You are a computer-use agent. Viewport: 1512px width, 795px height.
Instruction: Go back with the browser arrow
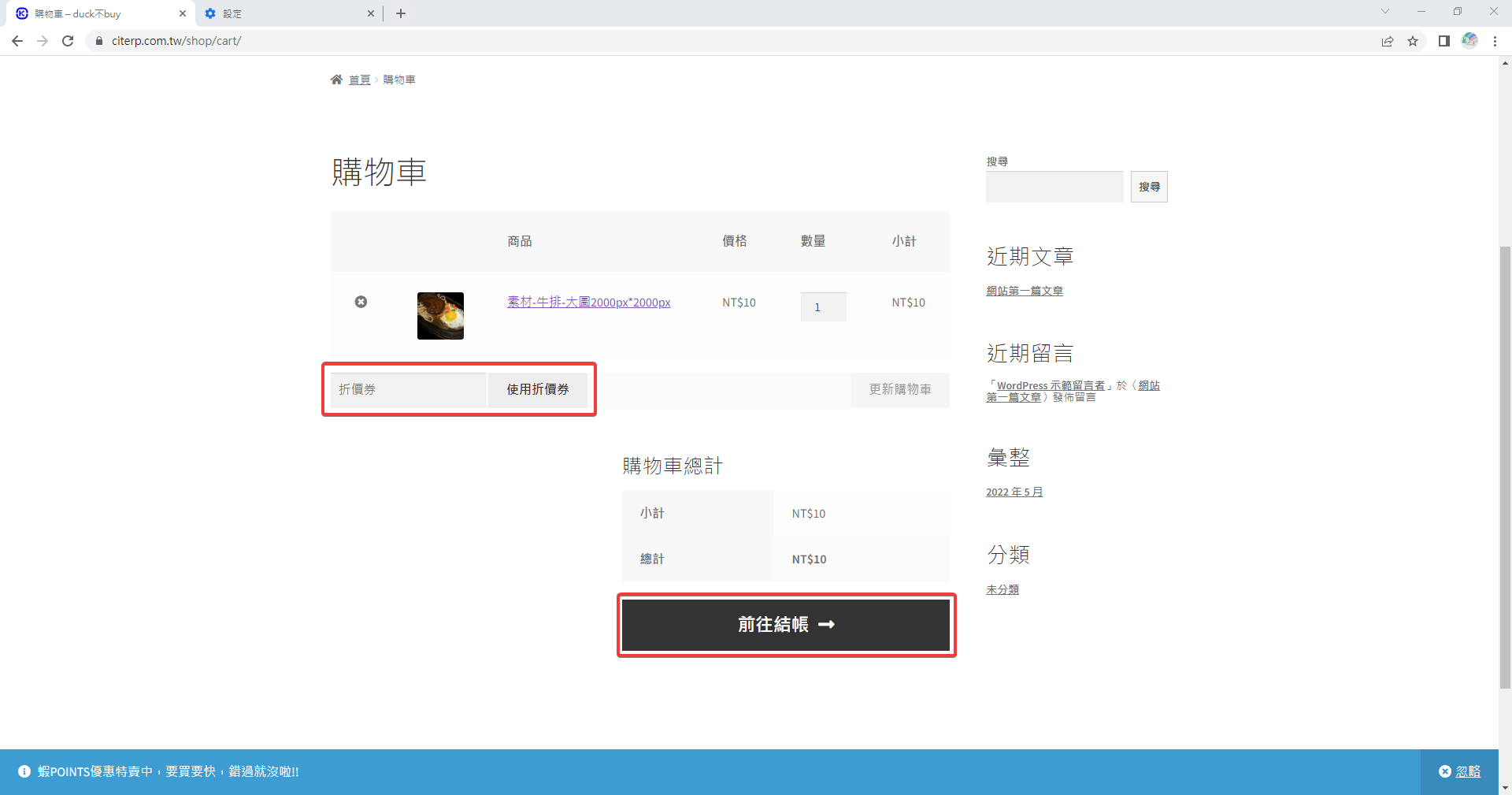[17, 41]
